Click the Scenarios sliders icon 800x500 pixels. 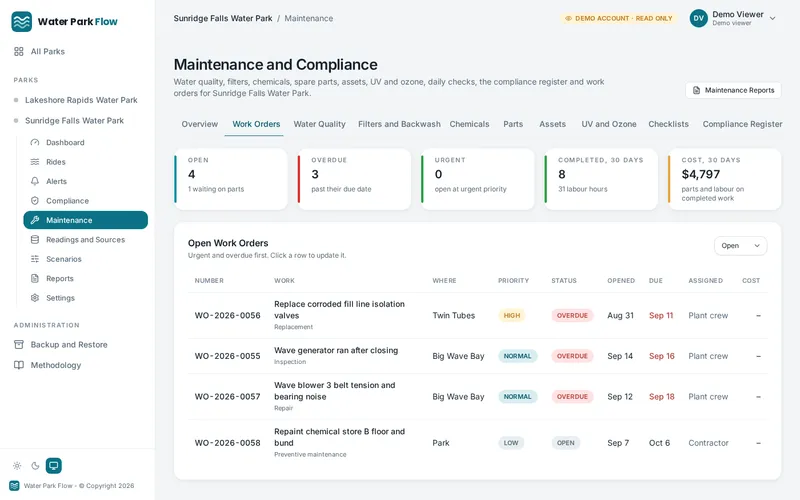[35, 259]
